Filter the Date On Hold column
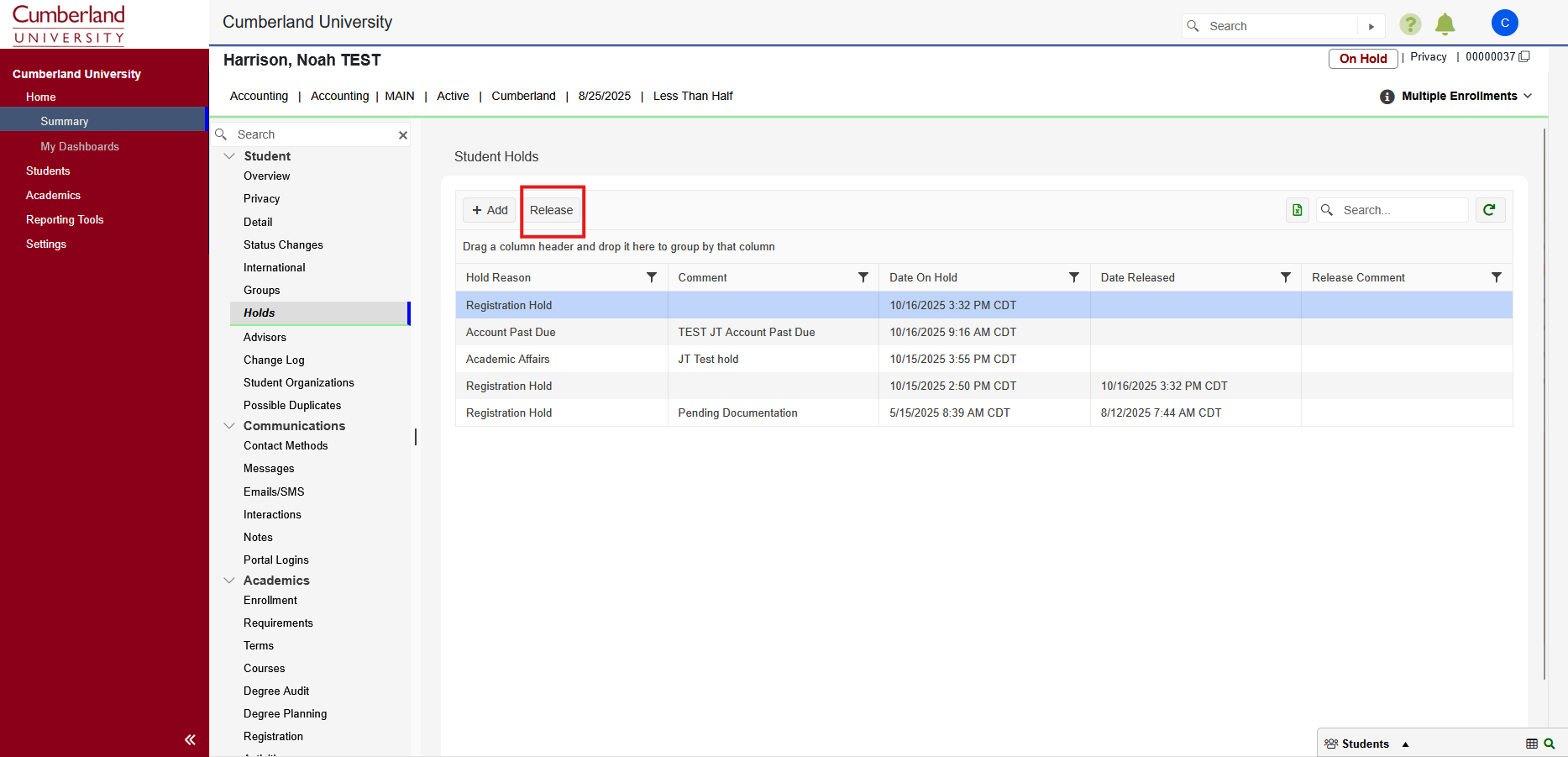 (1074, 277)
